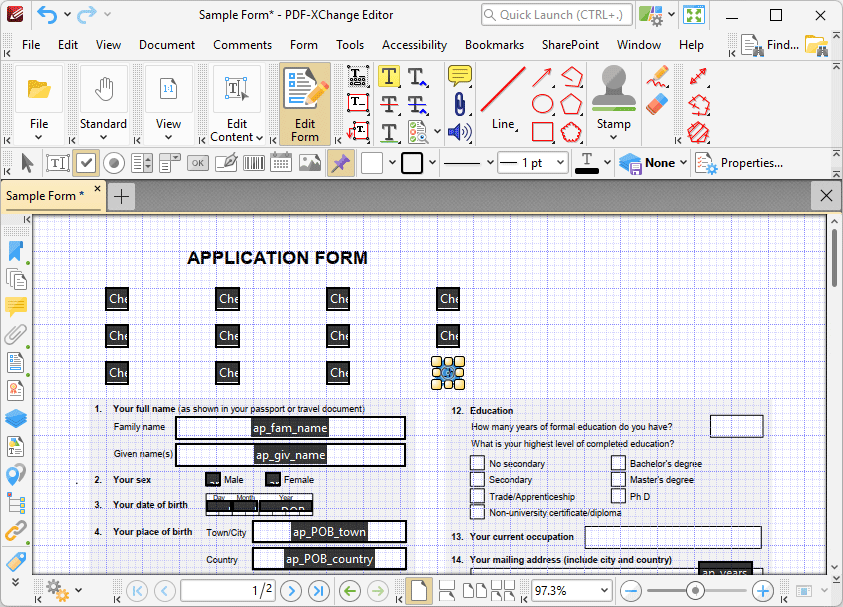Open the Attachments side panel
Viewport: 843px width, 607px height.
(16, 334)
